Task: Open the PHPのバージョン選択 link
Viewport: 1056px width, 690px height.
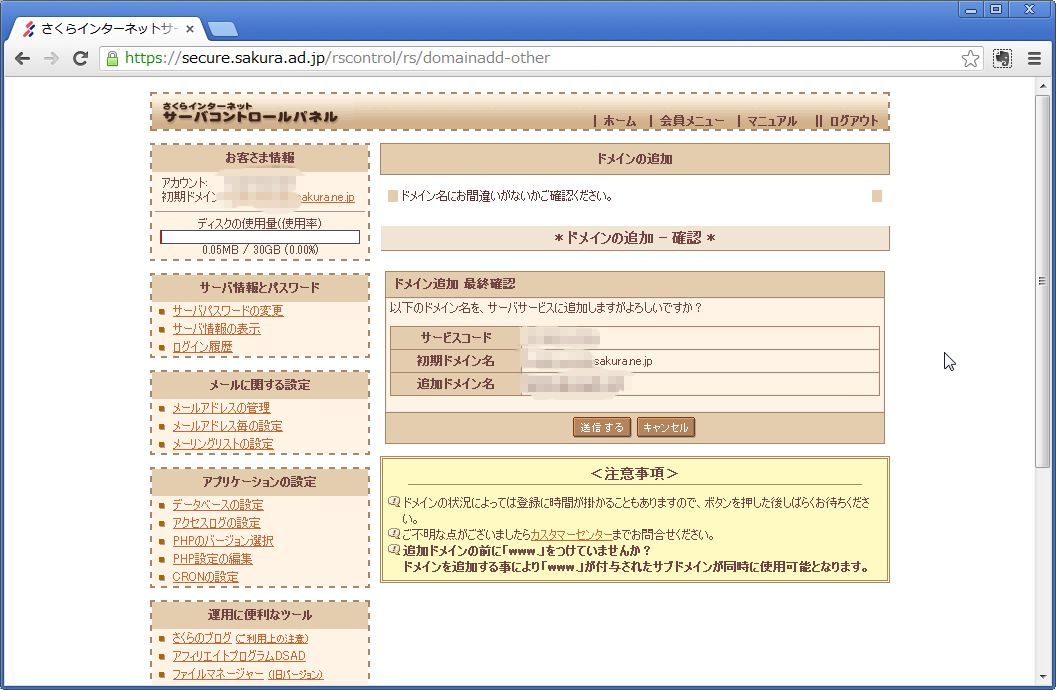Action: (x=223, y=541)
